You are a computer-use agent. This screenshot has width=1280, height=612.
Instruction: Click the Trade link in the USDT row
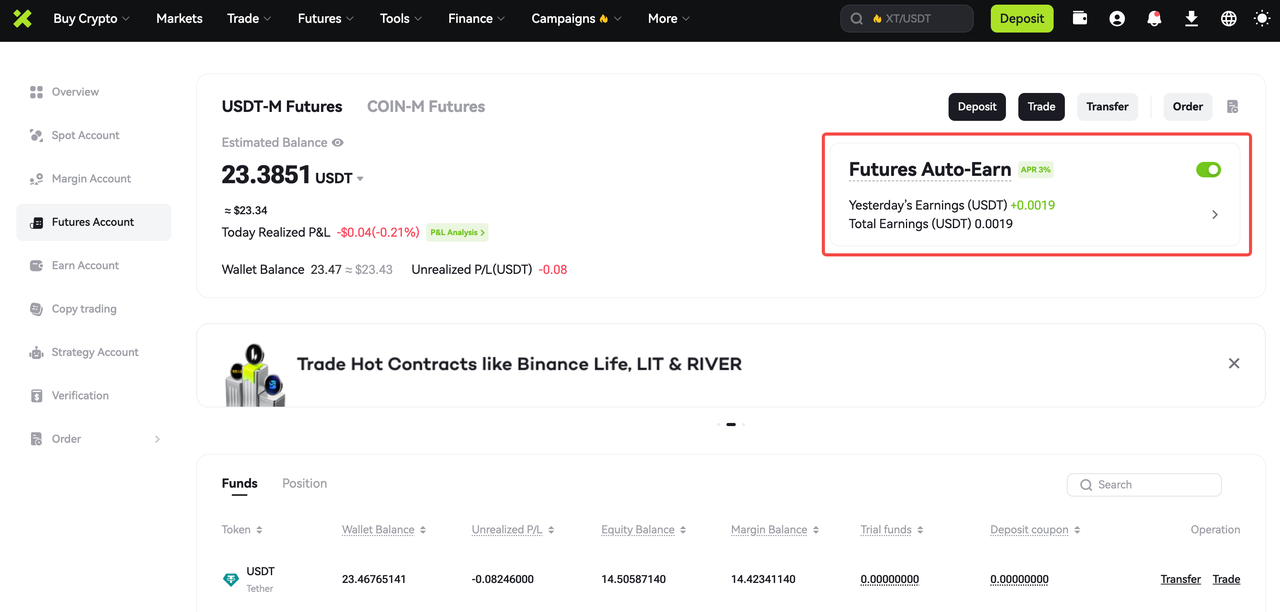tap(1226, 580)
